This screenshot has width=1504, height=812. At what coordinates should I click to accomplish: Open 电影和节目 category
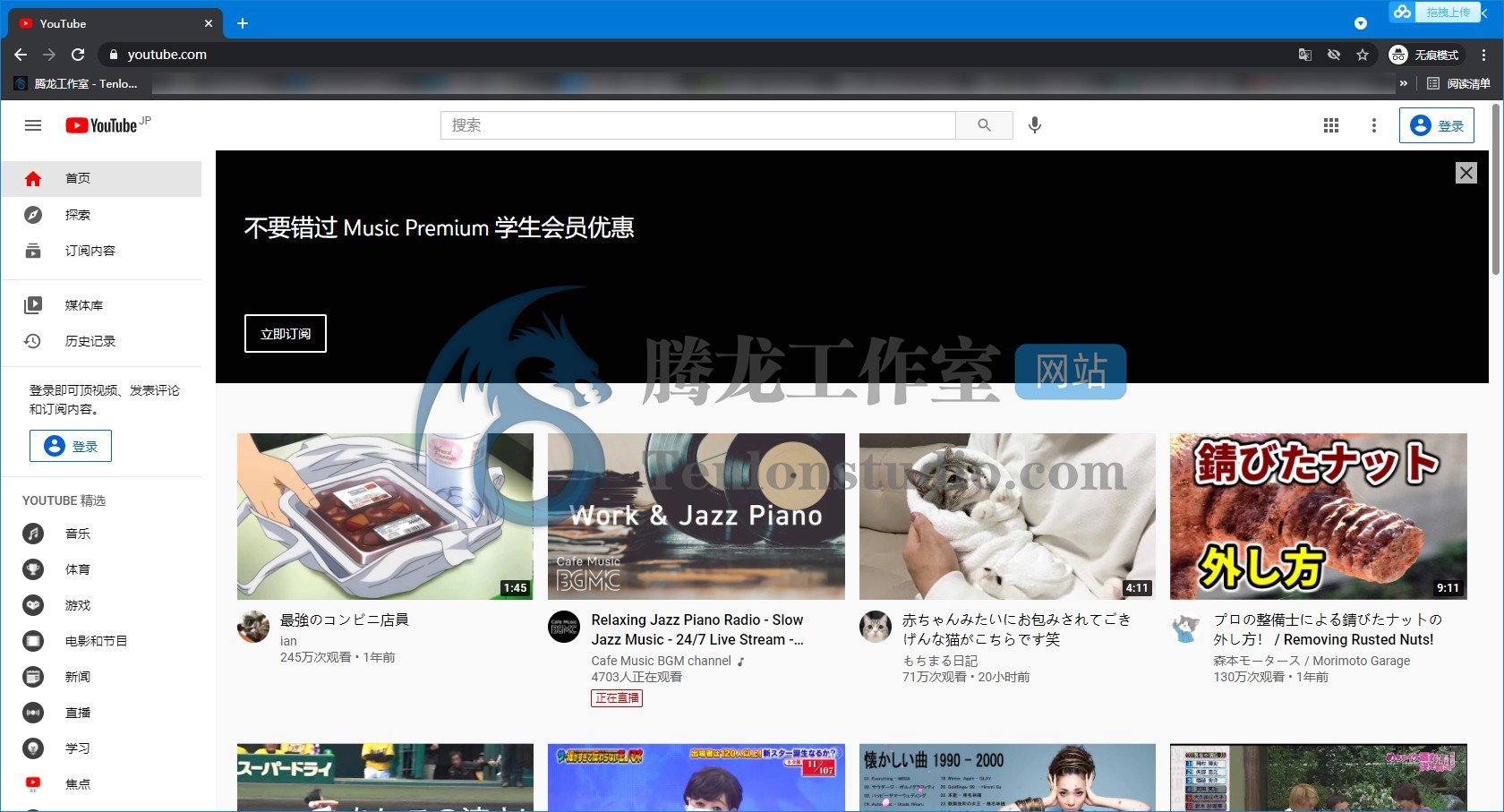click(101, 641)
